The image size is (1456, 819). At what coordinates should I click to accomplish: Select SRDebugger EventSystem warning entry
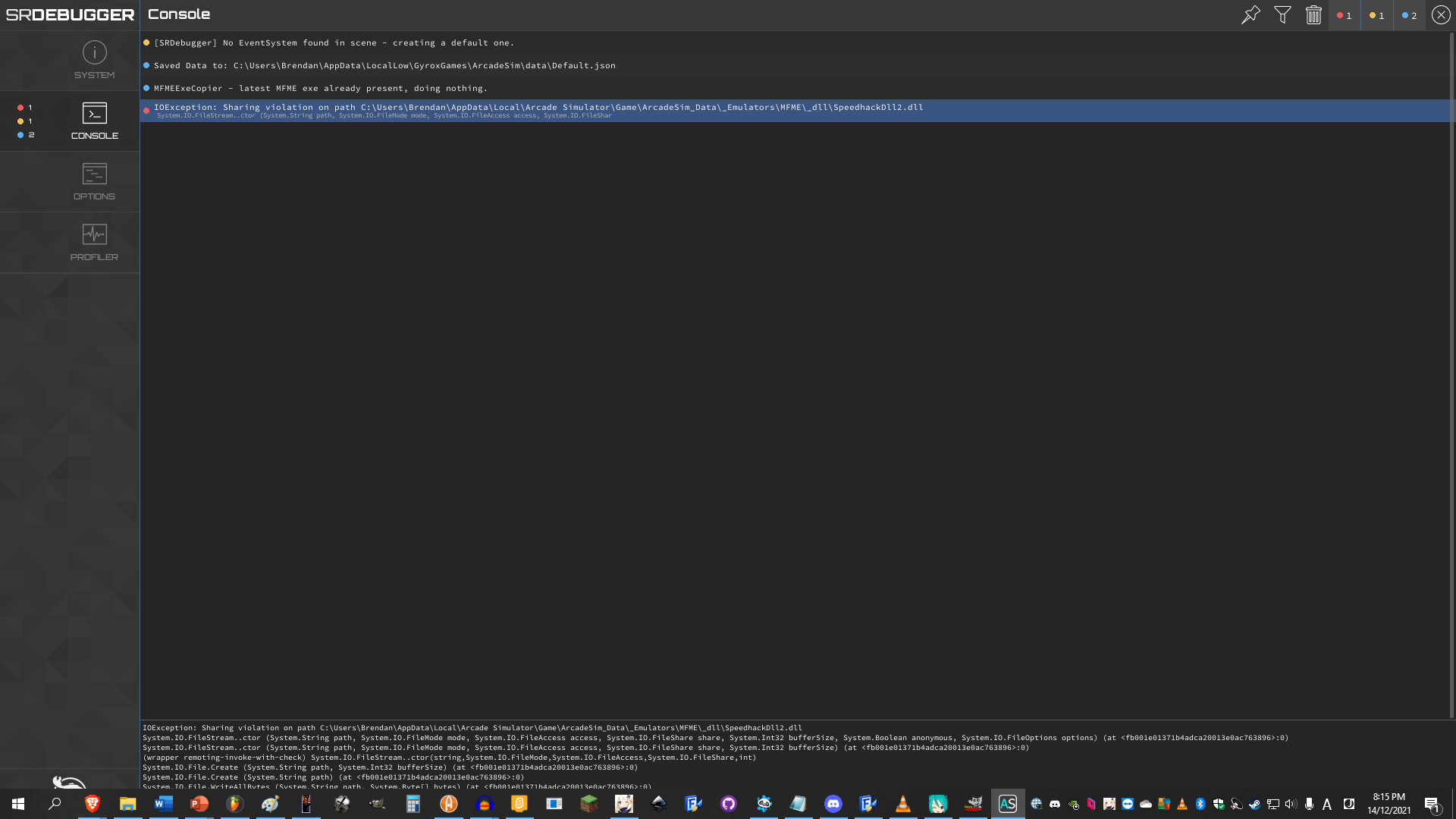(x=334, y=42)
